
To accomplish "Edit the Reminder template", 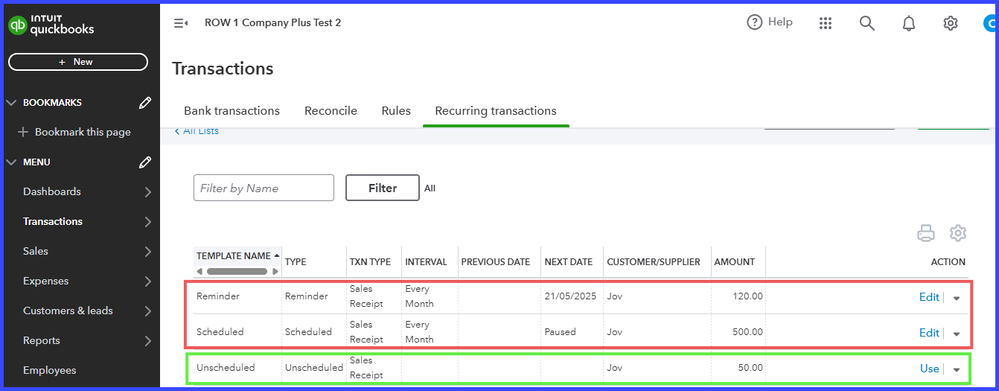I will coord(929,297).
